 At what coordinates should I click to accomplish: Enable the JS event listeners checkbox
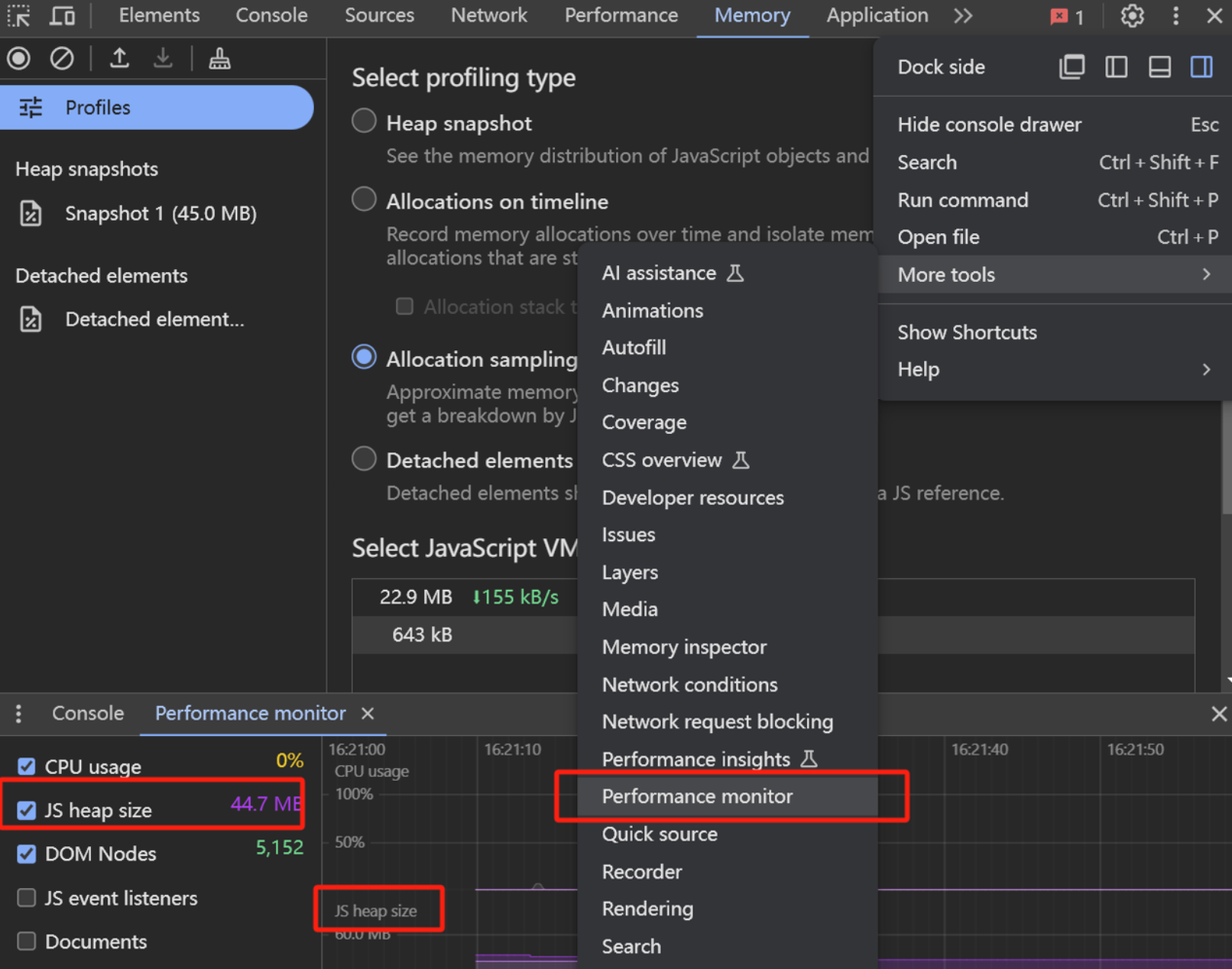(27, 898)
